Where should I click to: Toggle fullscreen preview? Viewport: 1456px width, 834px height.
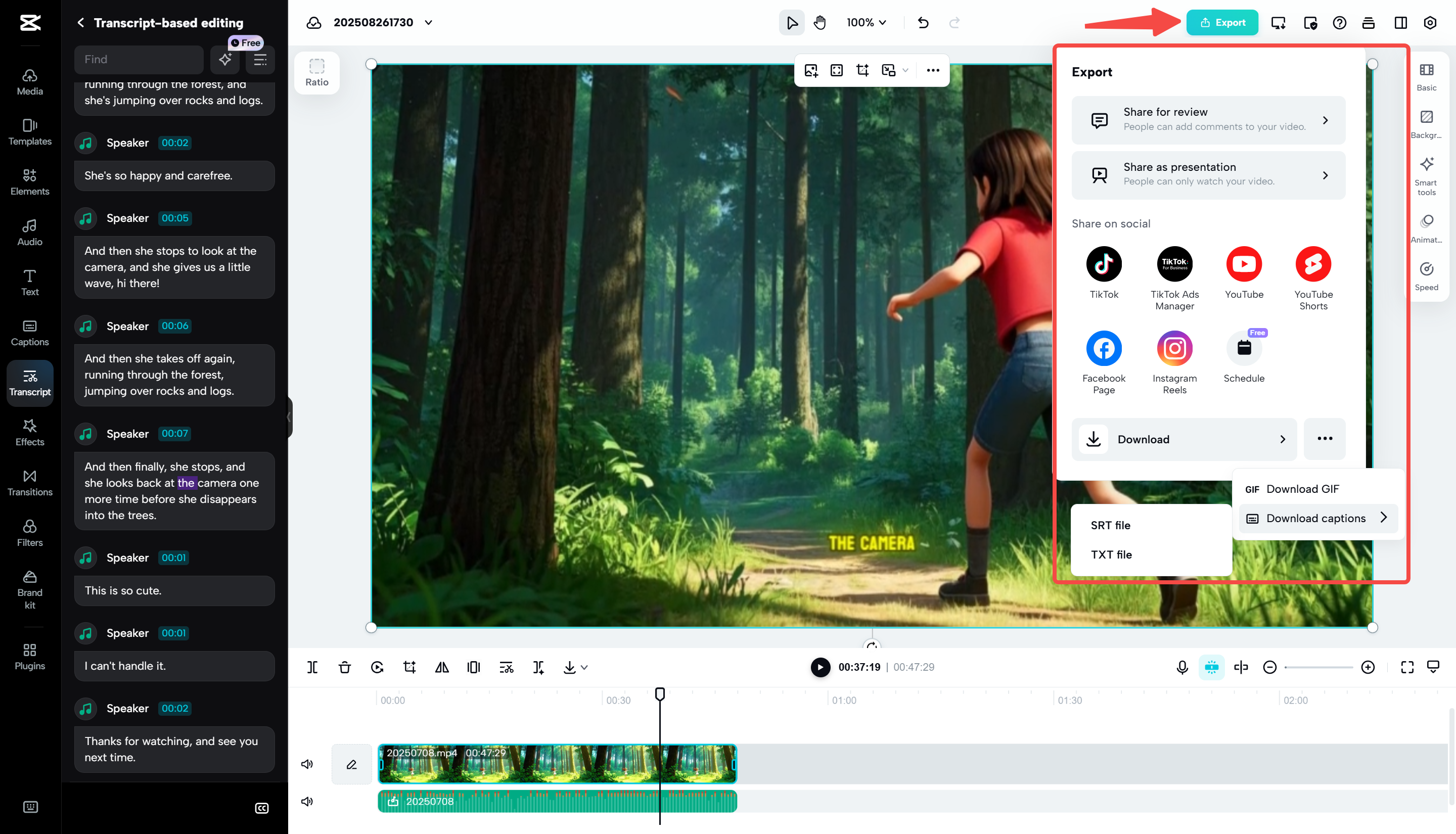coord(1407,667)
